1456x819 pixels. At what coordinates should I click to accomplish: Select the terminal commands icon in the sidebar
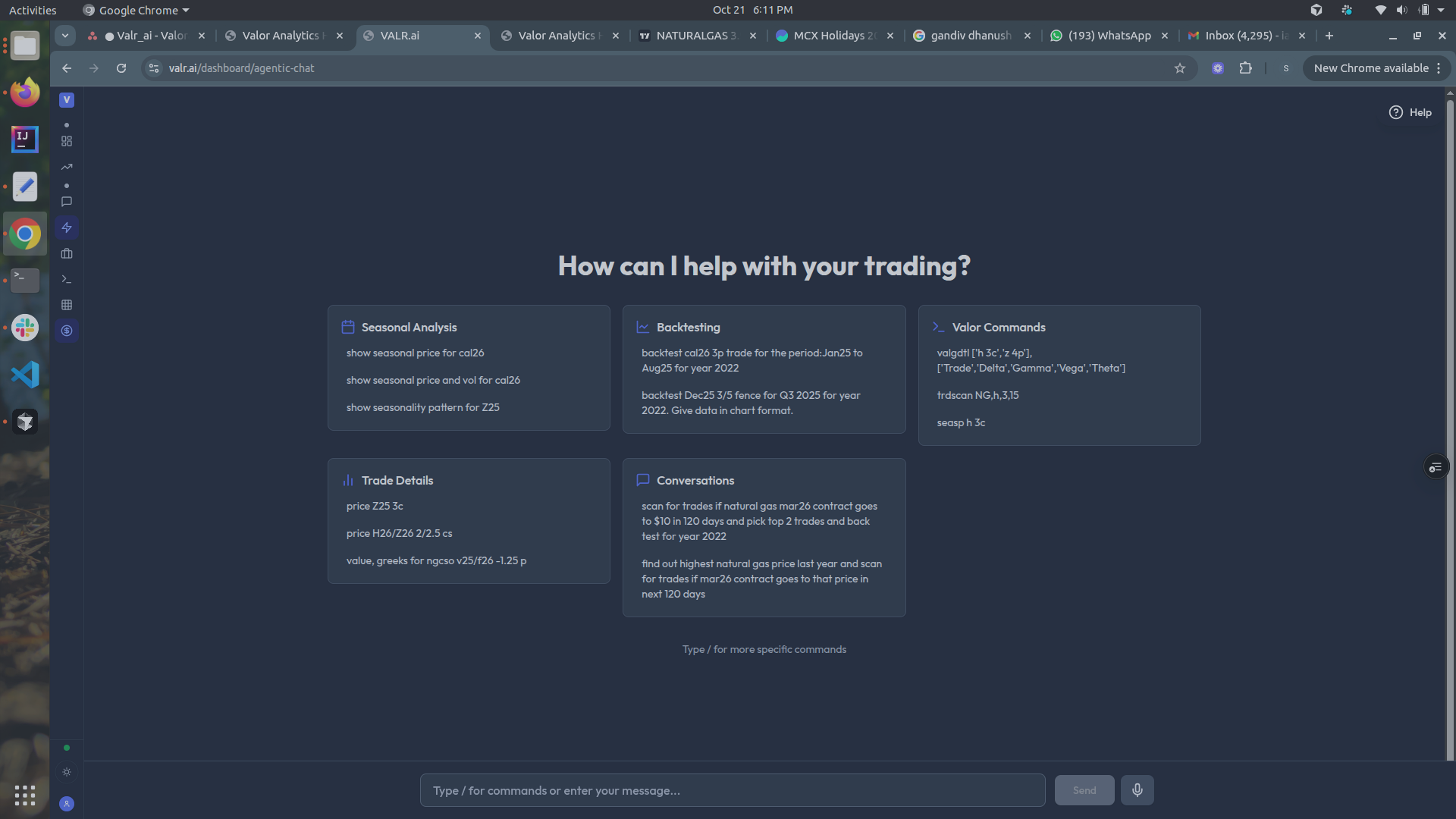(x=67, y=279)
